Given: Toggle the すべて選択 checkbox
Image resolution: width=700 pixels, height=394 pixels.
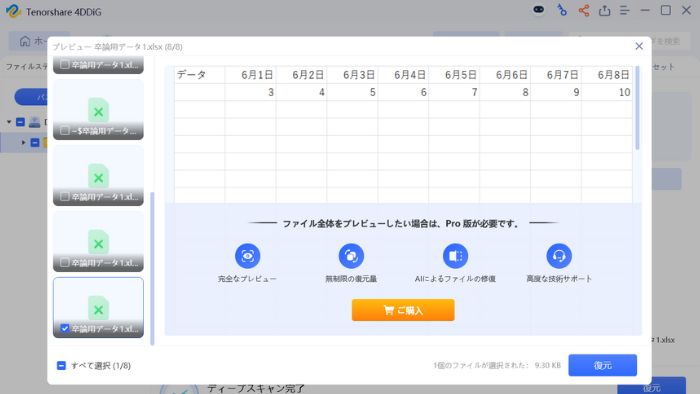Looking at the screenshot, I should [x=62, y=365].
